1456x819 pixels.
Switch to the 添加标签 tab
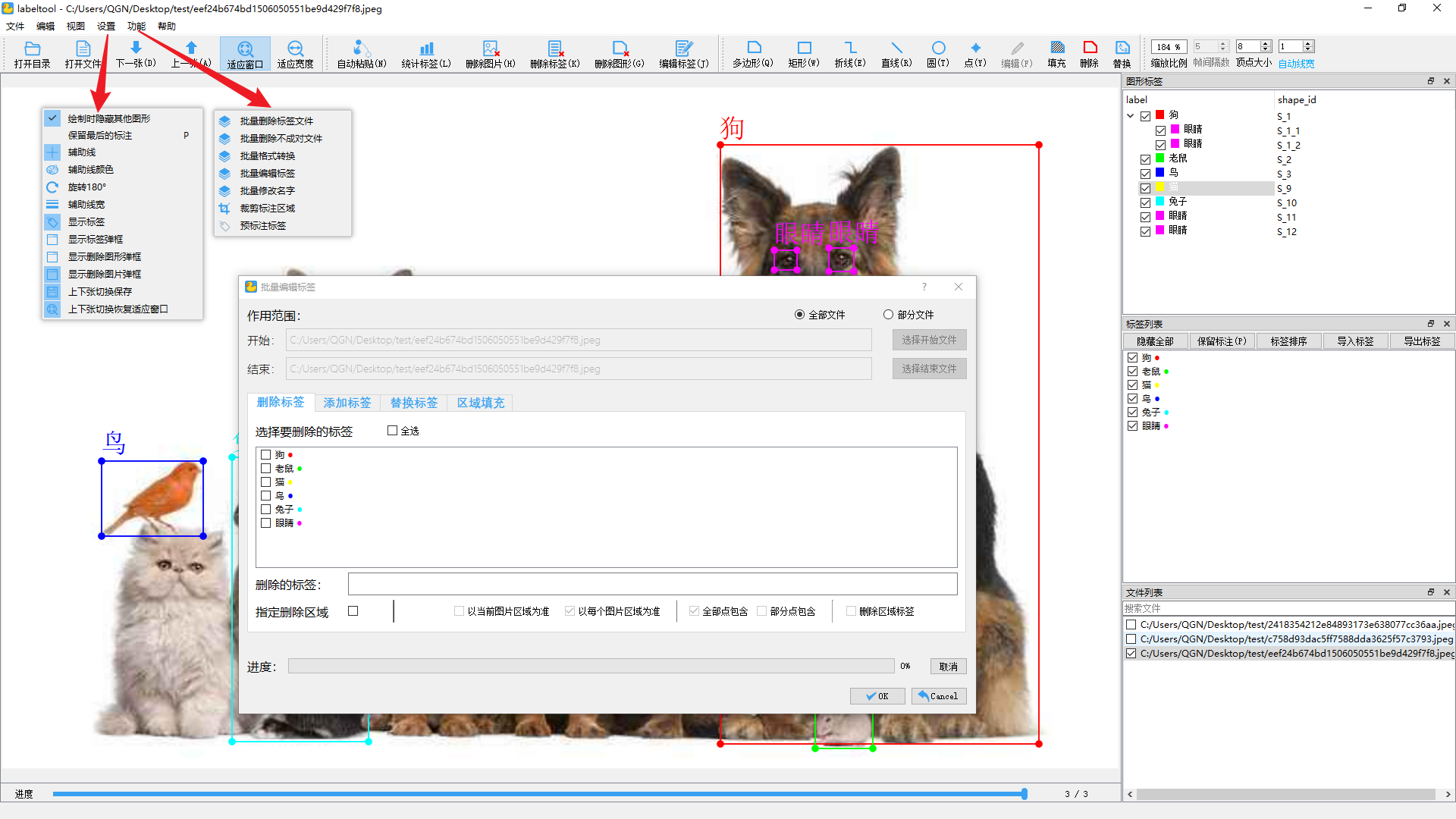(347, 403)
